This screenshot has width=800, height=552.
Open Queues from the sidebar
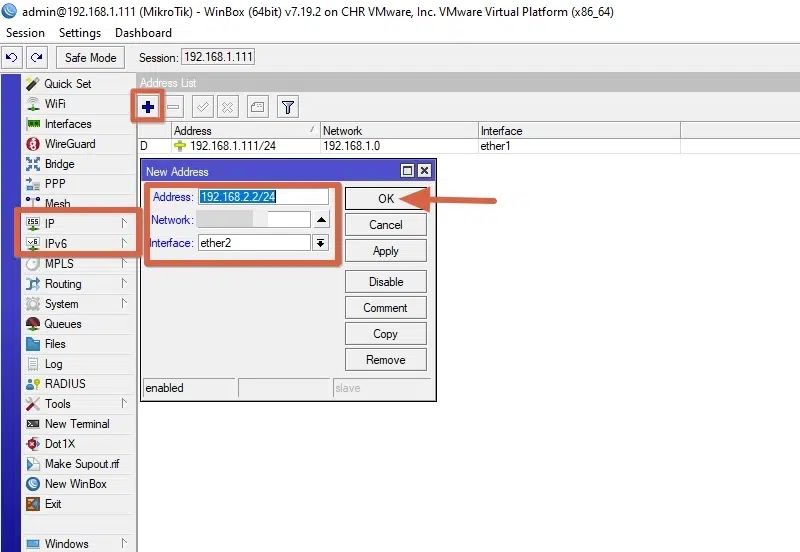79,323
